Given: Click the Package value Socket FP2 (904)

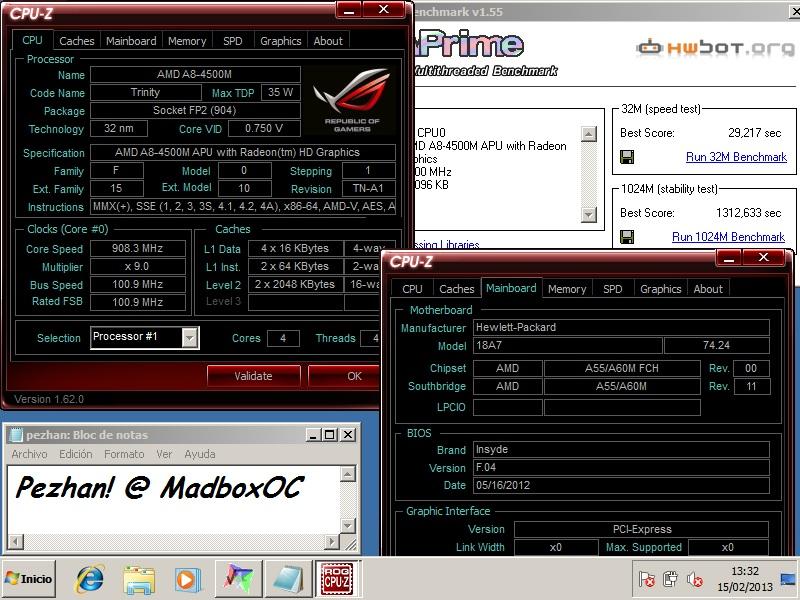Looking at the screenshot, I should [x=195, y=111].
